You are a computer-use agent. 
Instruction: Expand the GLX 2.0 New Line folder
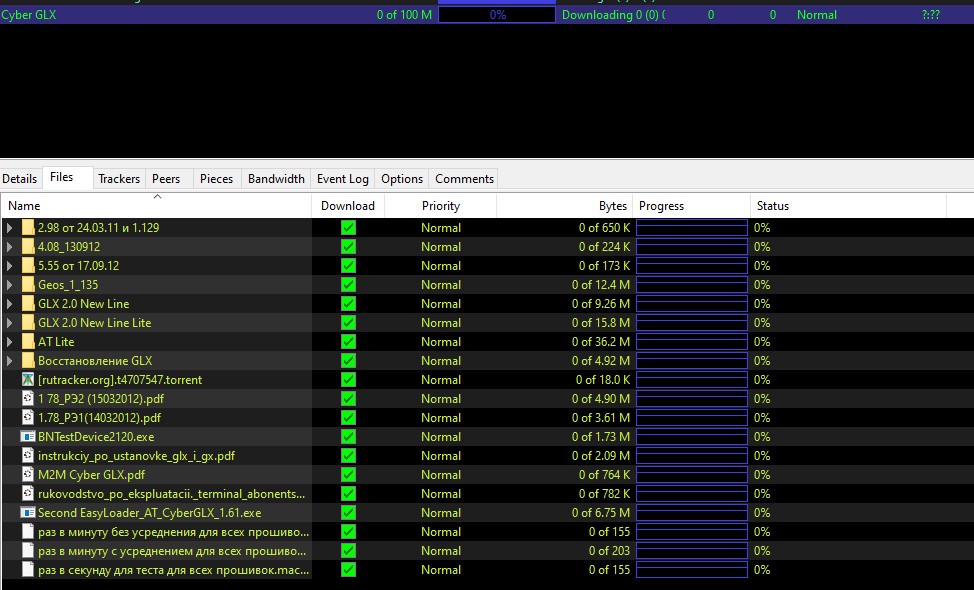click(x=10, y=304)
